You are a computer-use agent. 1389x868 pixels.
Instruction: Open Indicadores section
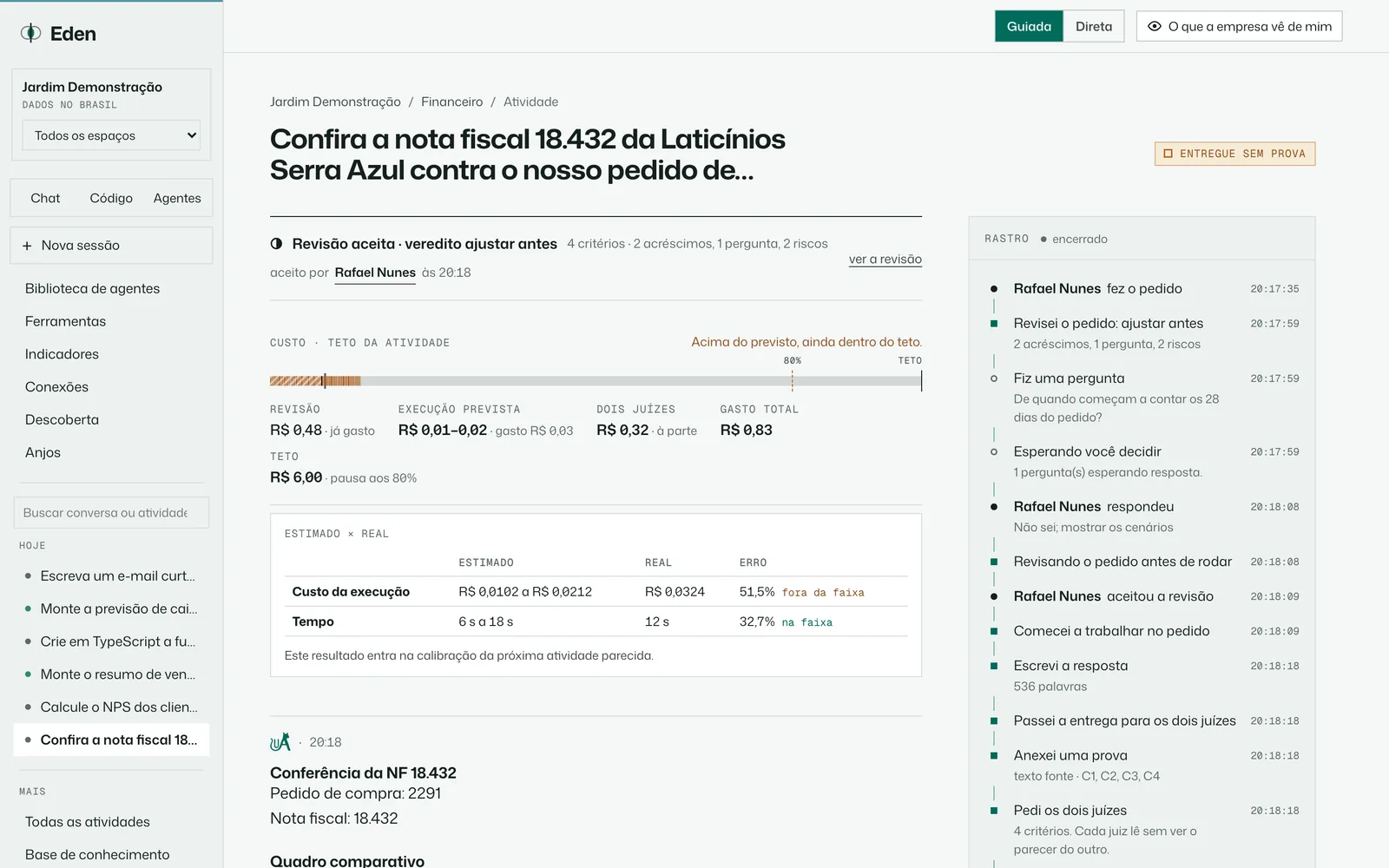(x=62, y=354)
